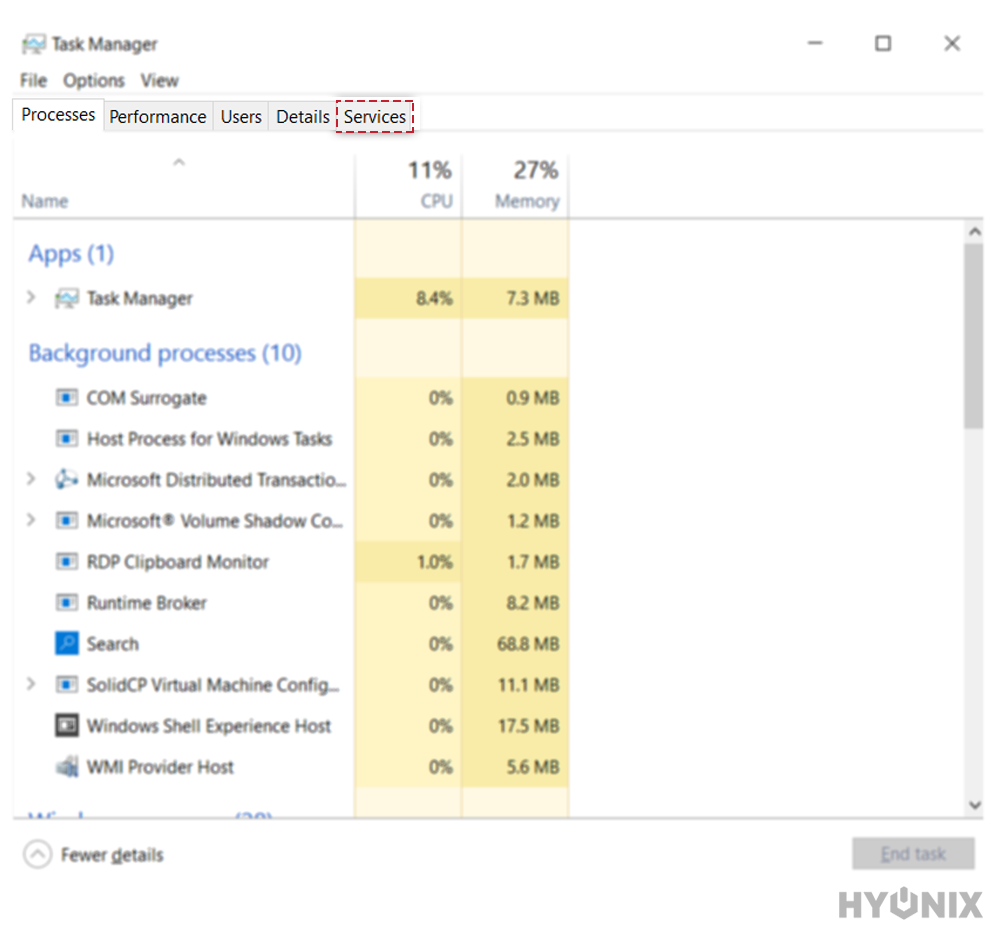Click the Task Manager title bar icon

[x=34, y=43]
